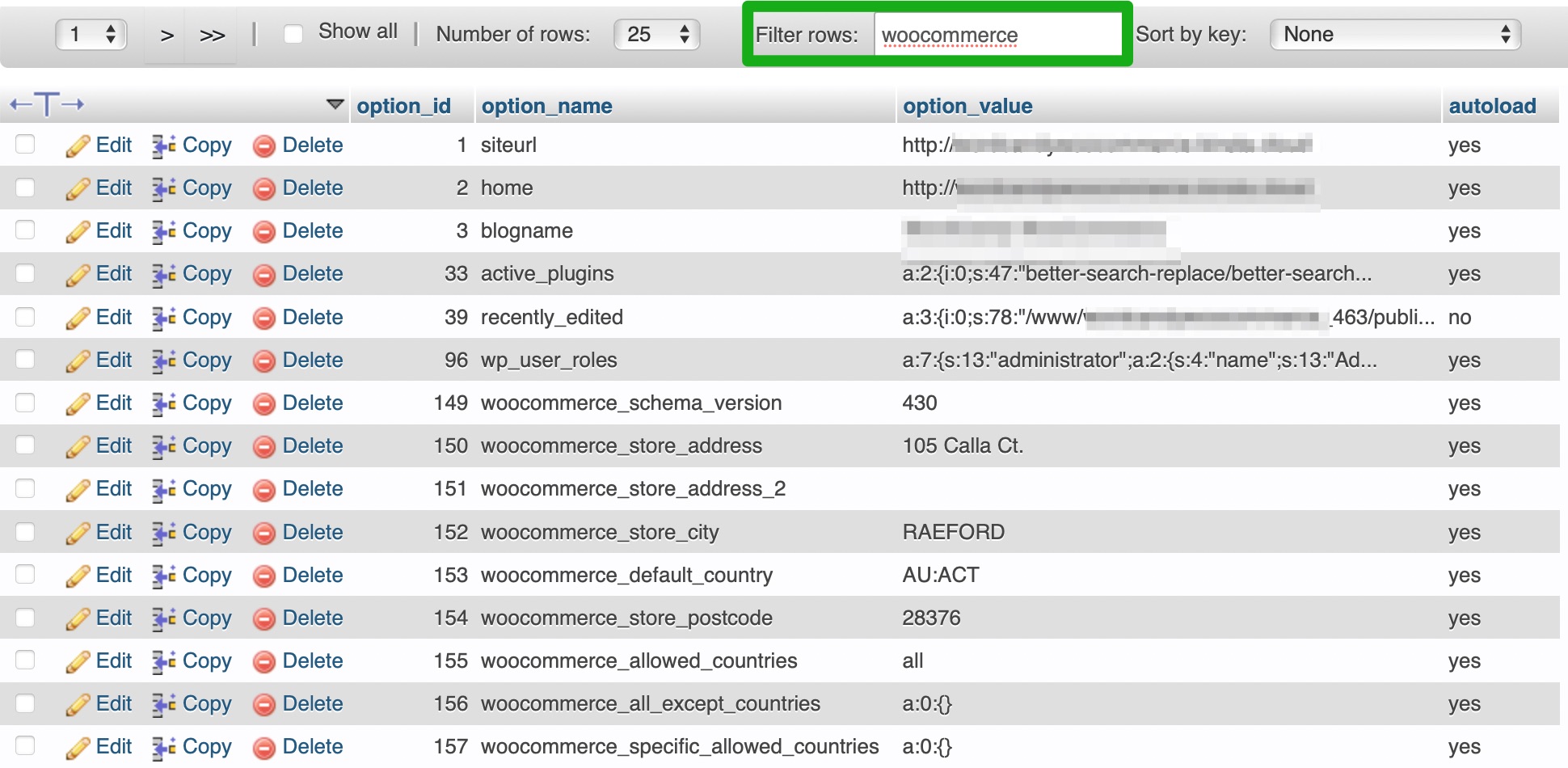Check the woocommerce_store_postcode row checkbox
1568x768 pixels.
click(x=25, y=617)
